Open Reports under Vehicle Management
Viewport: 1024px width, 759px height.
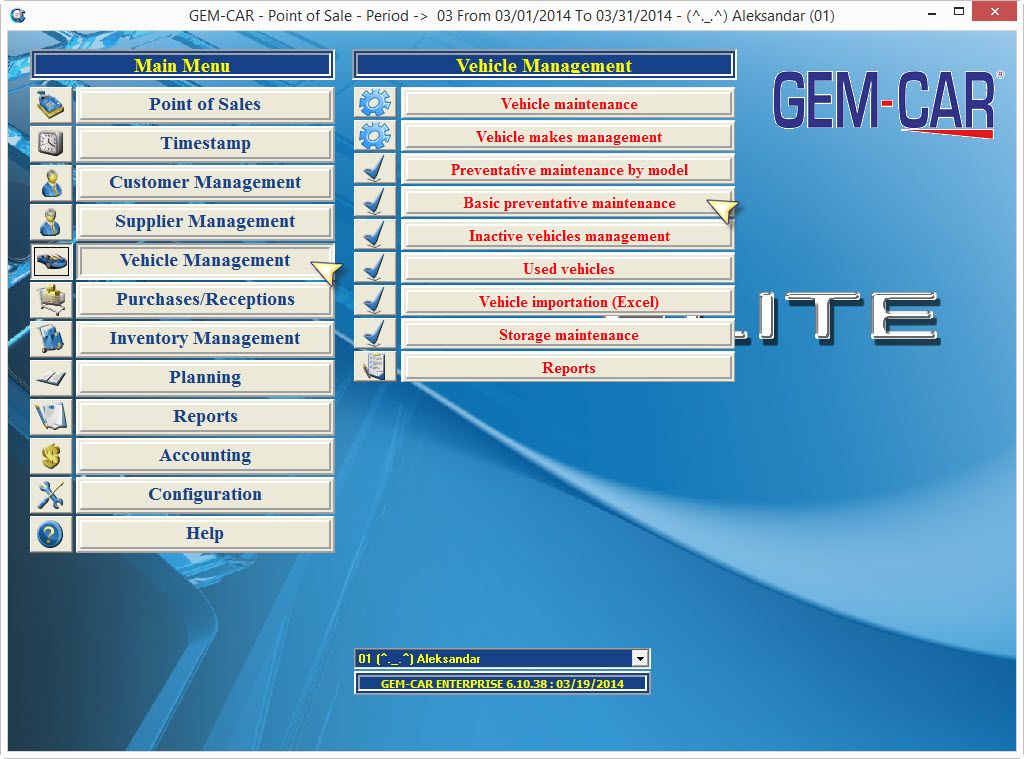coord(568,367)
